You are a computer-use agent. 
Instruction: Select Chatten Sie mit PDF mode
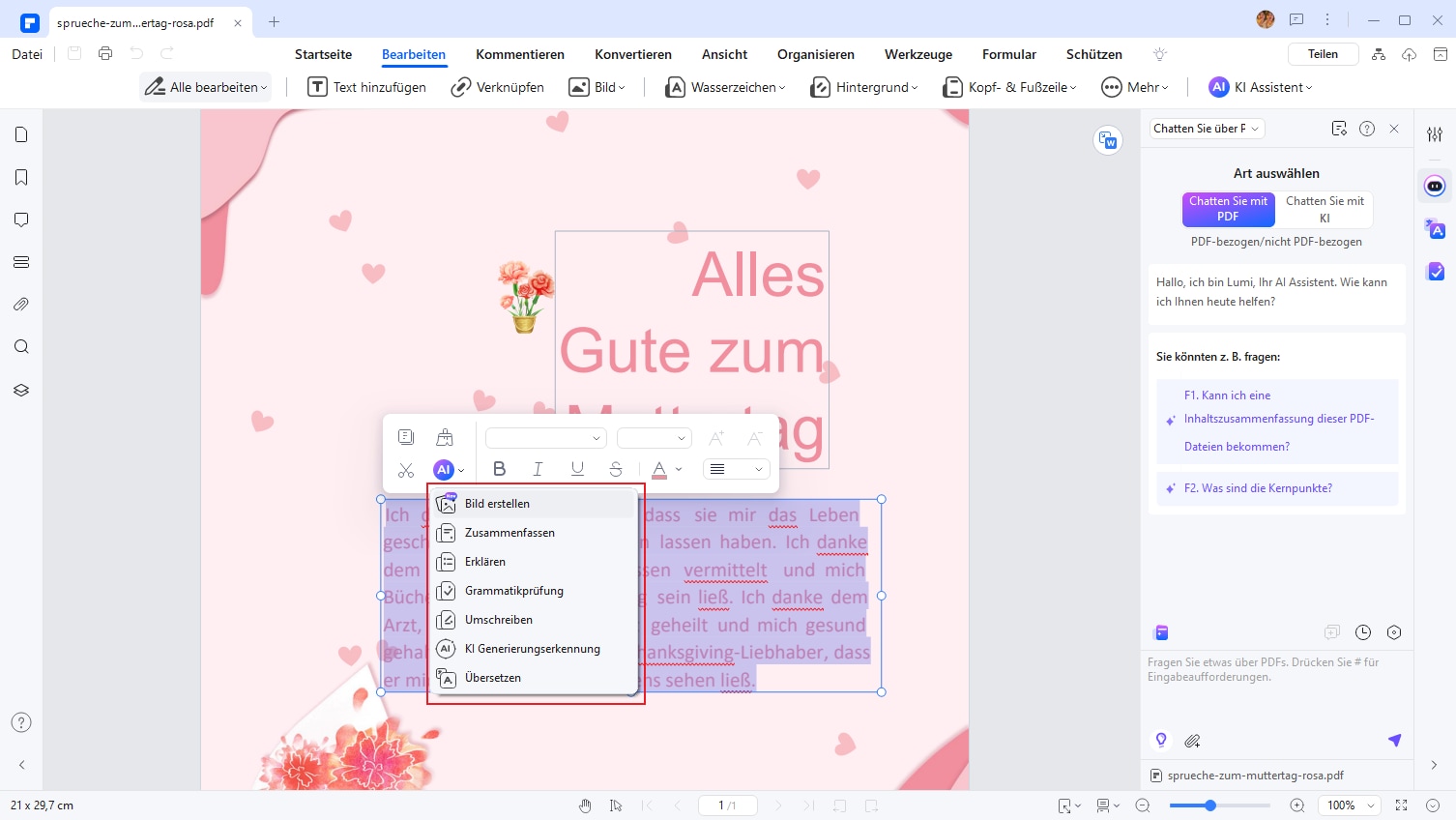[1228, 209]
